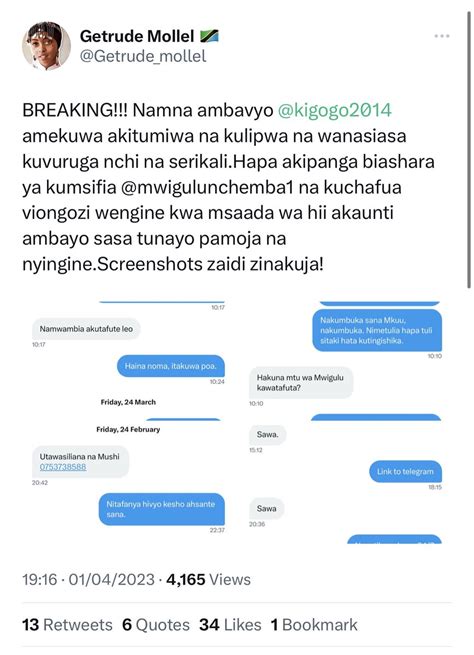
Task: Open the right chat screenshot image
Action: coord(345,421)
